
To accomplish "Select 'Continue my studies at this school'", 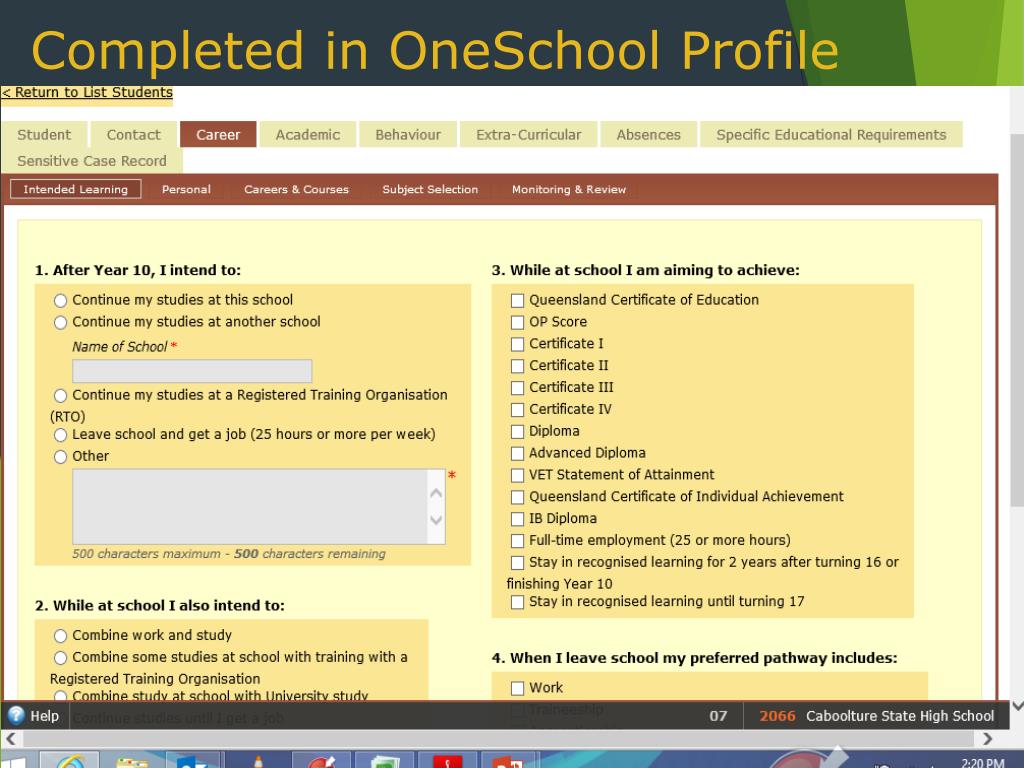I will point(60,300).
